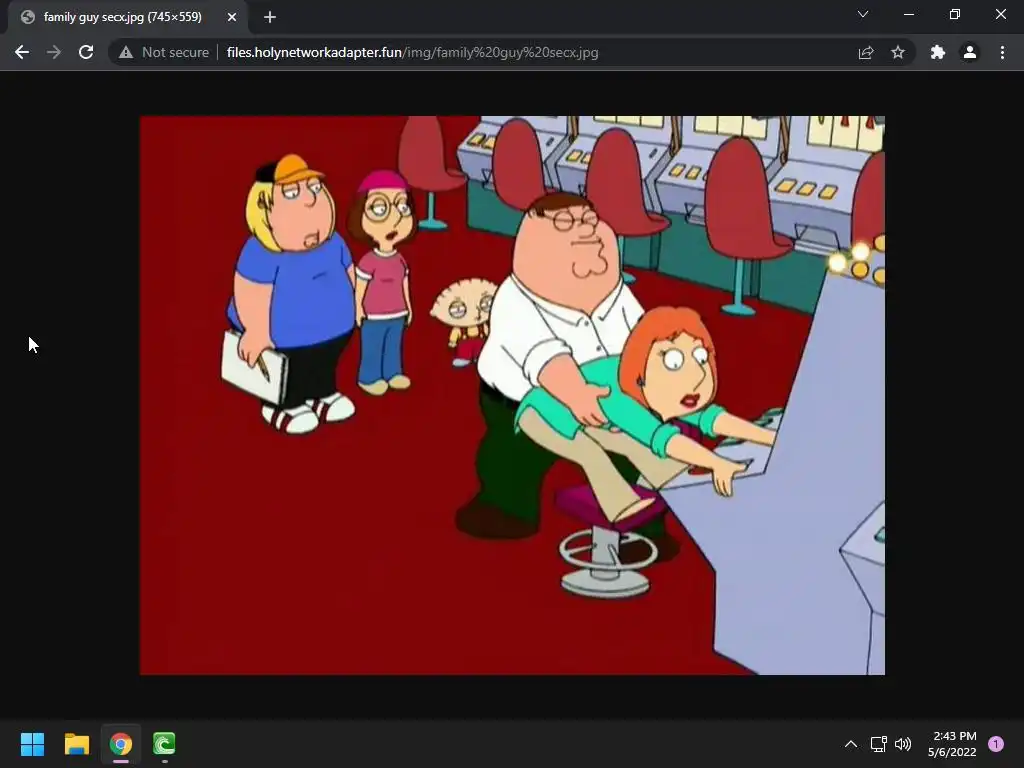This screenshot has width=1024, height=768.
Task: Open the Extensions puzzle icon
Action: (x=938, y=52)
